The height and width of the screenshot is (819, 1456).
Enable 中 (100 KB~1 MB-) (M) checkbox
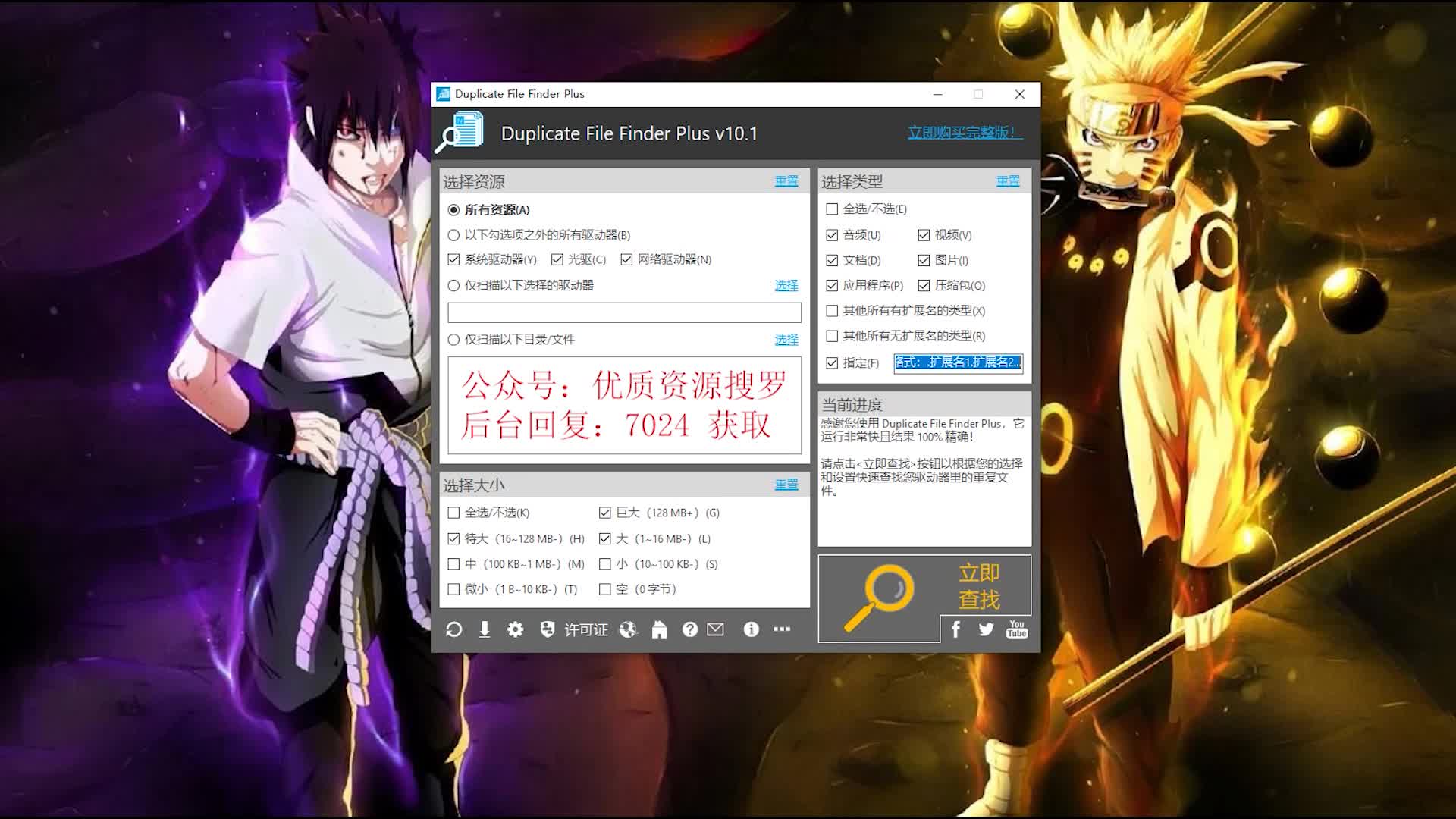[453, 564]
